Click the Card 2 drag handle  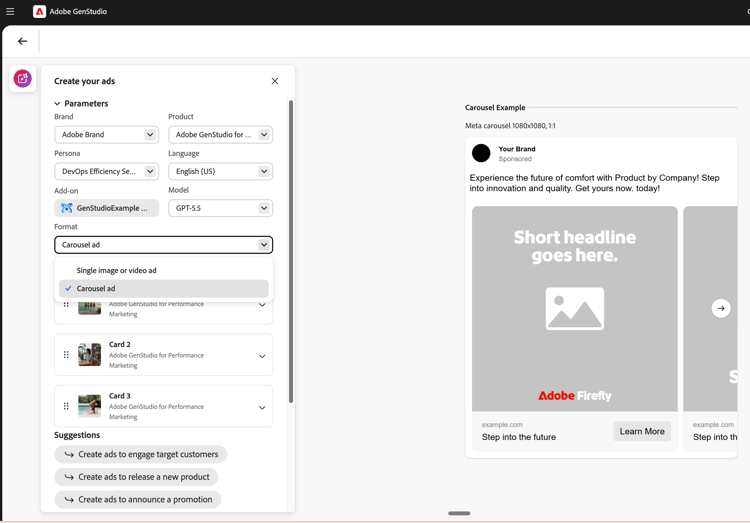66,355
